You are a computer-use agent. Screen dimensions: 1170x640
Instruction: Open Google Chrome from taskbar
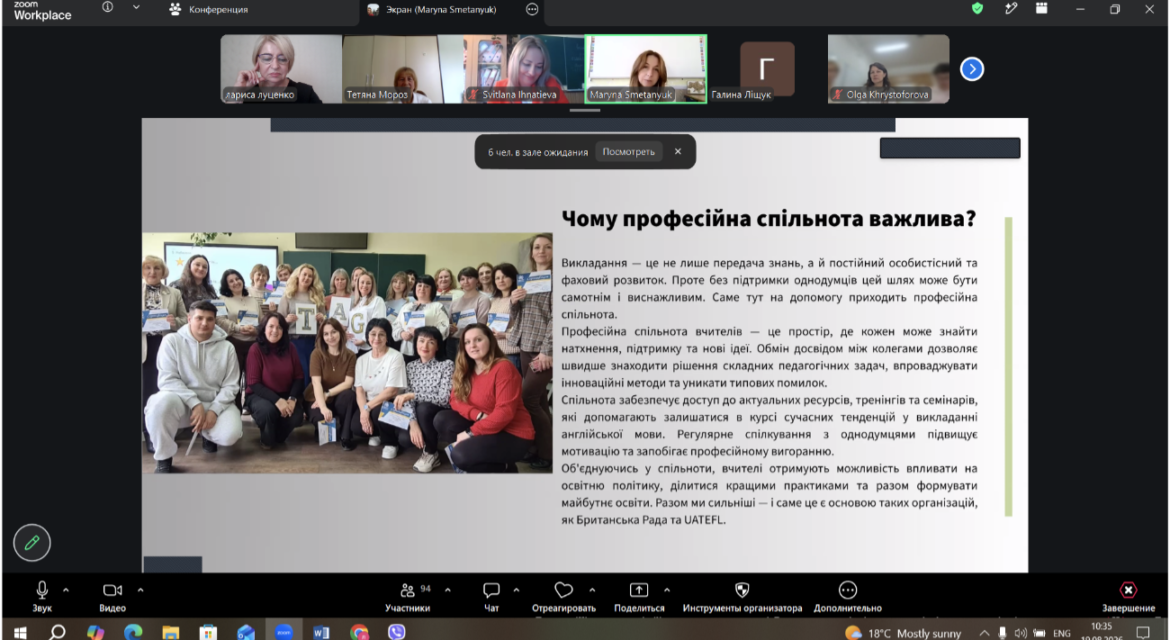pos(360,633)
